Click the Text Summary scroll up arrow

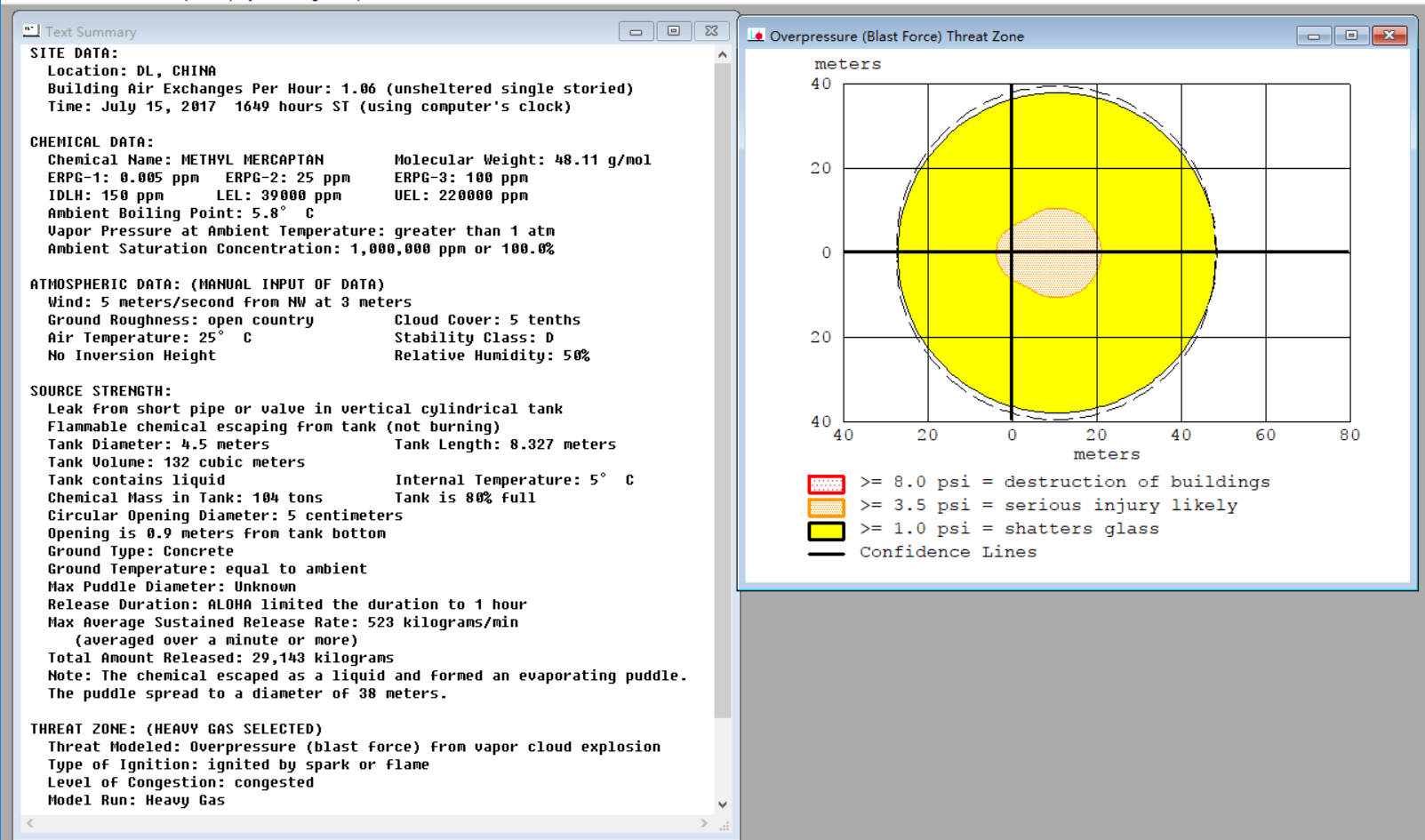point(723,54)
